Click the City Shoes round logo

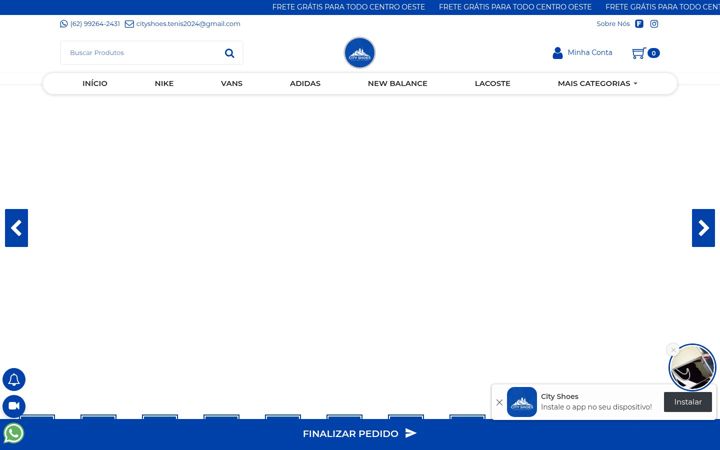pos(360,53)
